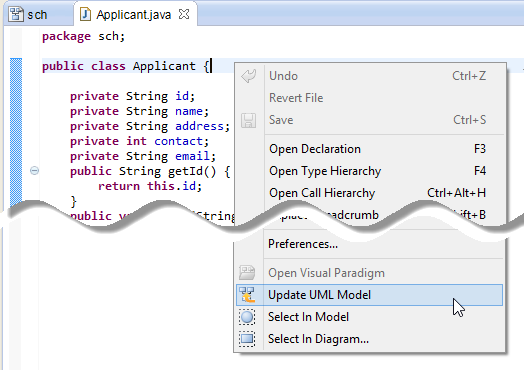
Task: Click the 'private String id;' line
Action: [132, 96]
